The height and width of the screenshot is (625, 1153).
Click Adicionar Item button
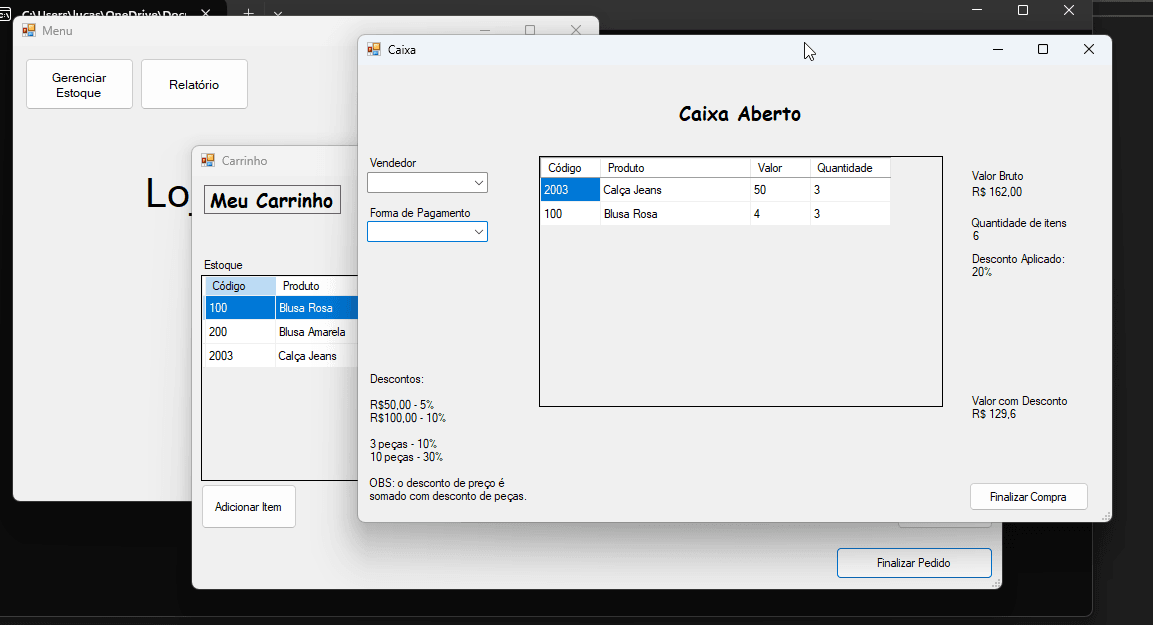click(249, 507)
